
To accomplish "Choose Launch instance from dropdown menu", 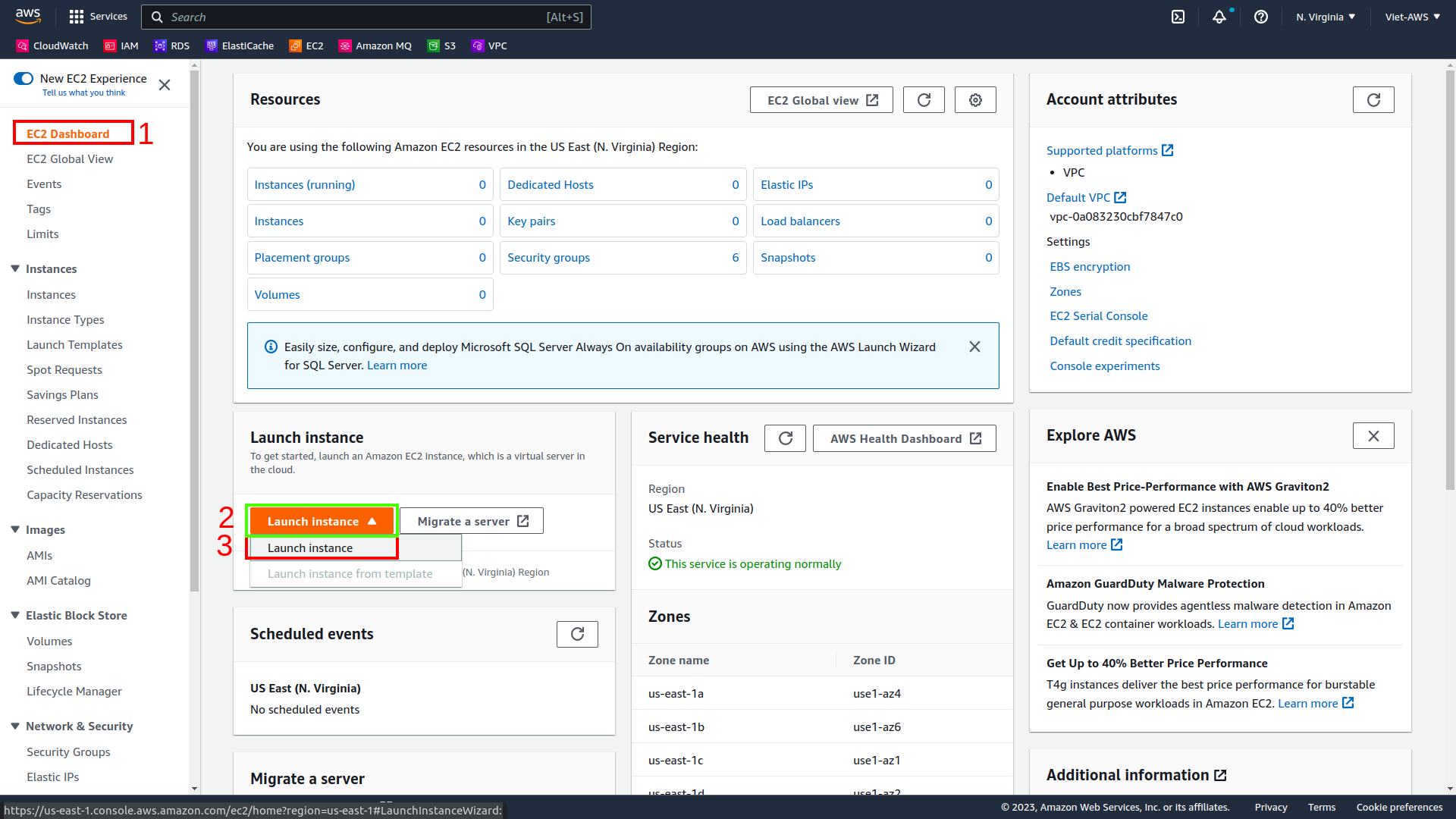I will [x=356, y=548].
